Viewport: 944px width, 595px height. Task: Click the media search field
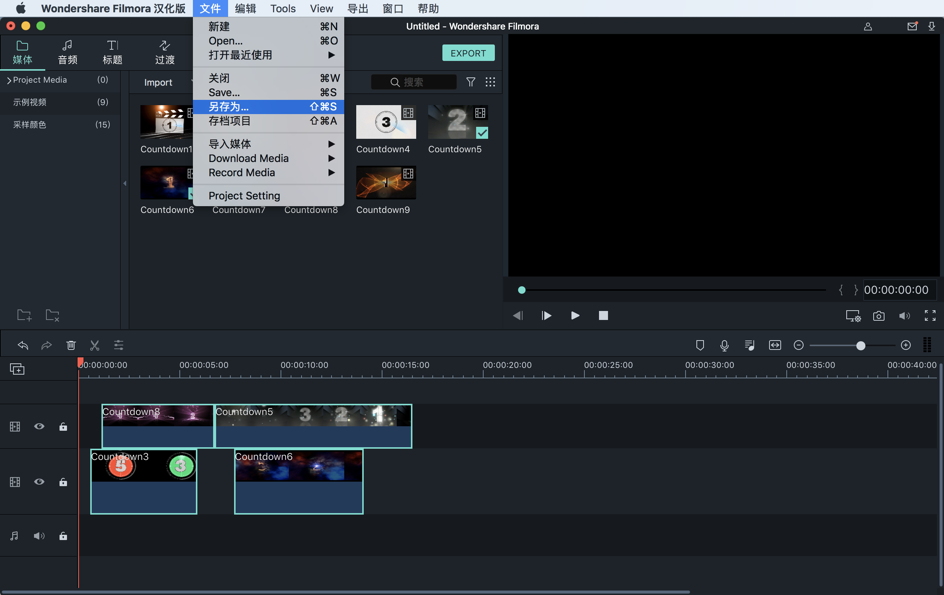coord(414,82)
